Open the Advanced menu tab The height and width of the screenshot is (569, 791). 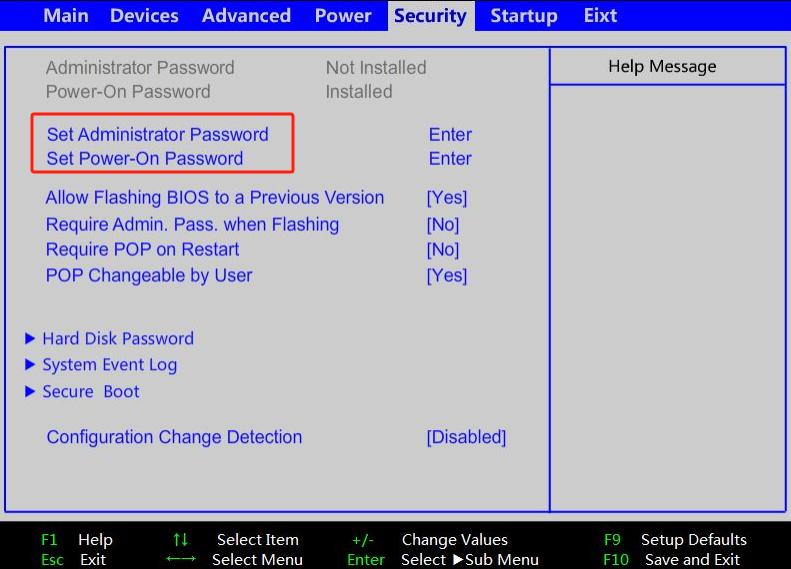coord(246,16)
